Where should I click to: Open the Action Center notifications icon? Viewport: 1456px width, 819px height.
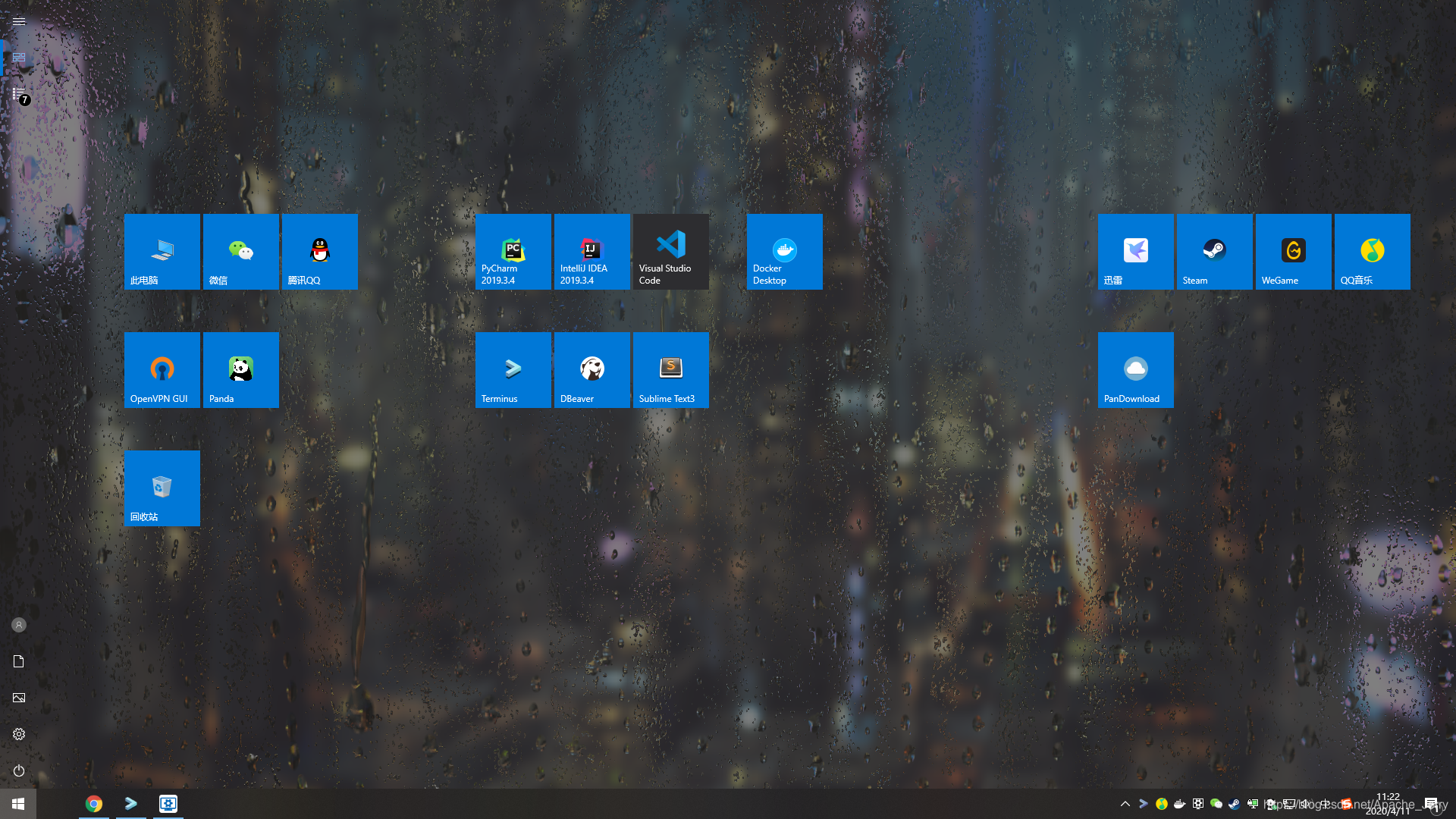point(1431,804)
